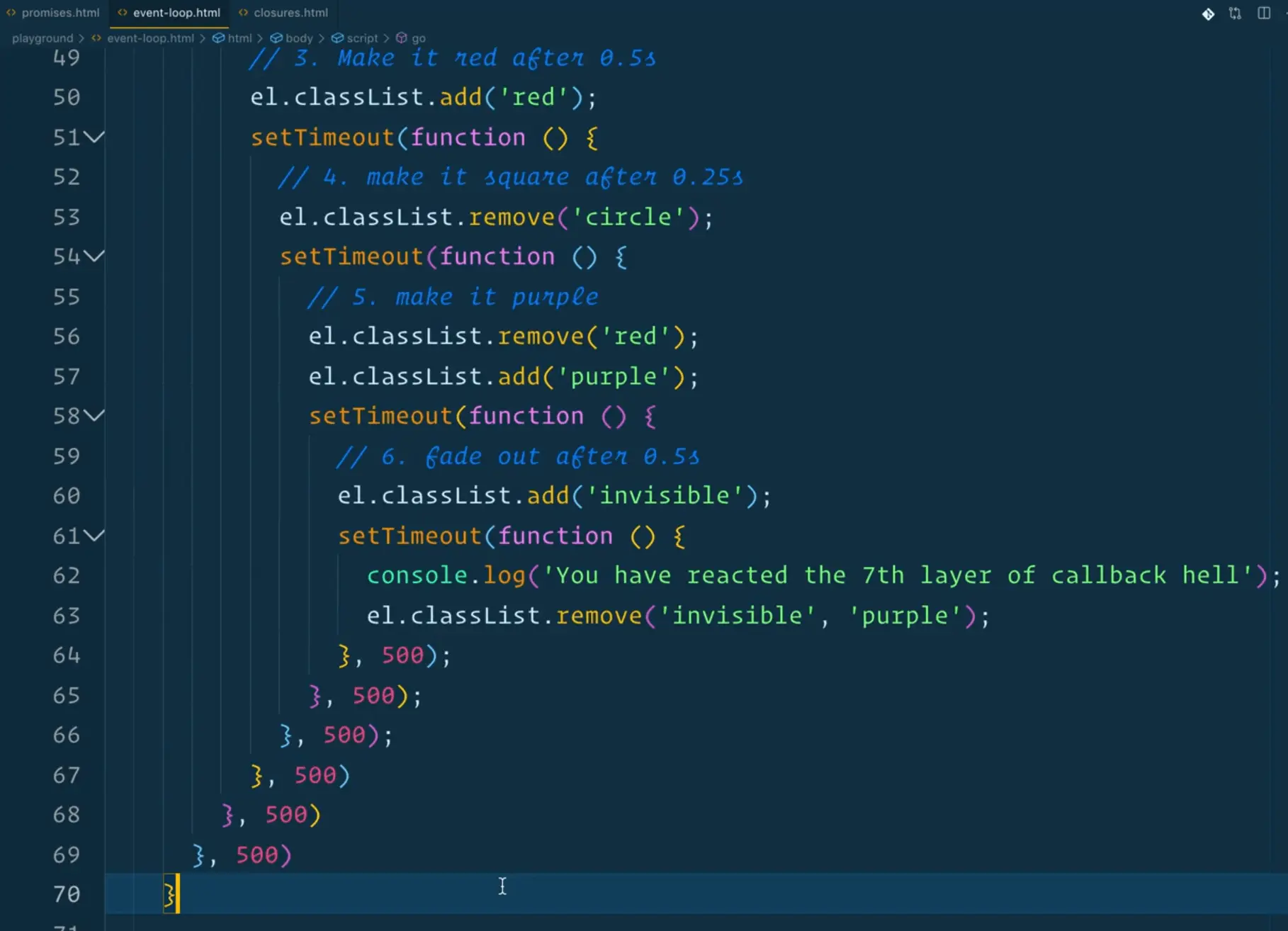Click the run/debug diamond icon top right
Screen dimensions: 1288x931
(x=1207, y=14)
